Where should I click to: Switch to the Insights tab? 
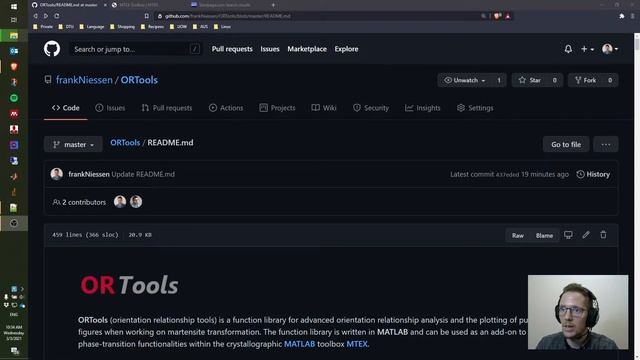pos(422,108)
